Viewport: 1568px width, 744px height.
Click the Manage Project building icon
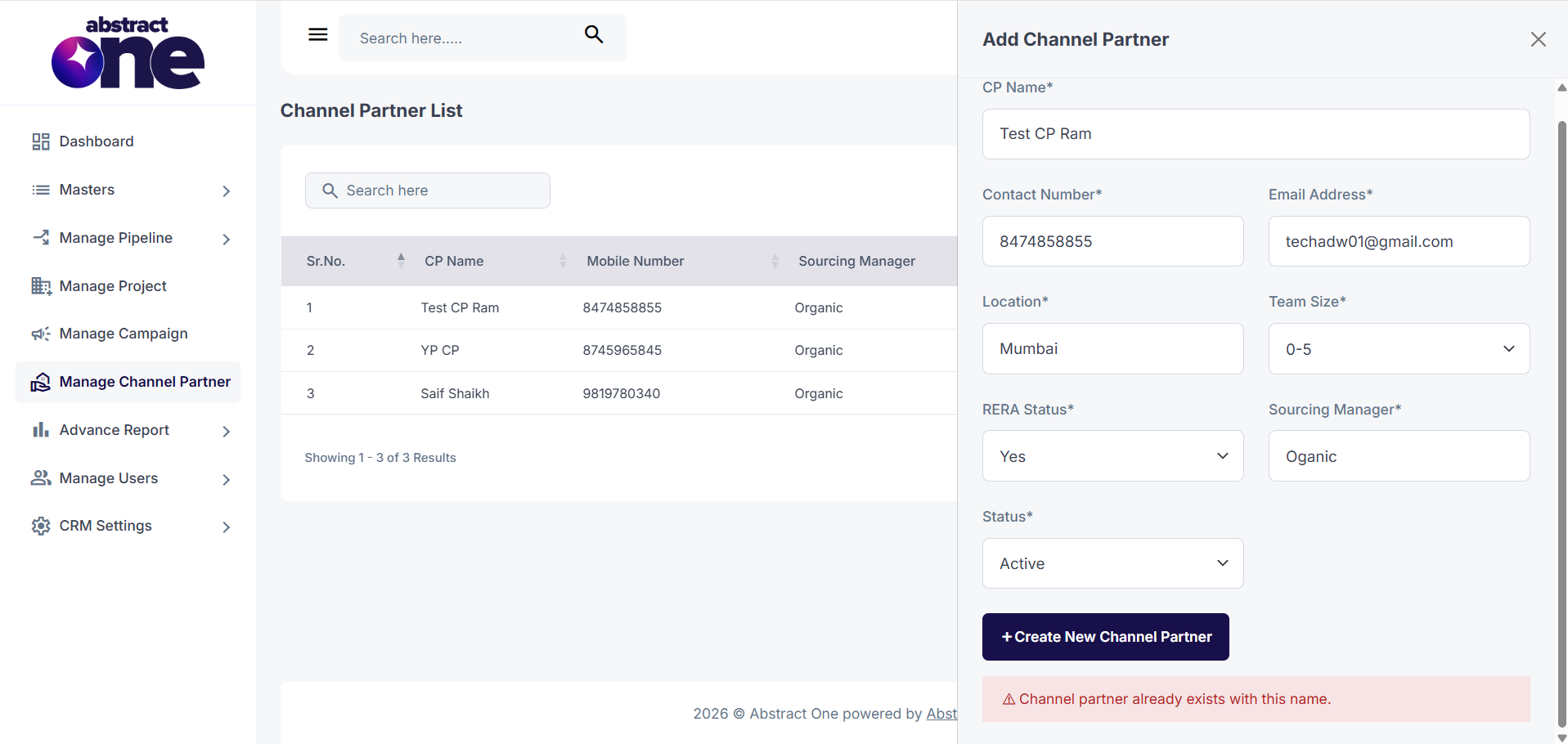click(x=41, y=286)
